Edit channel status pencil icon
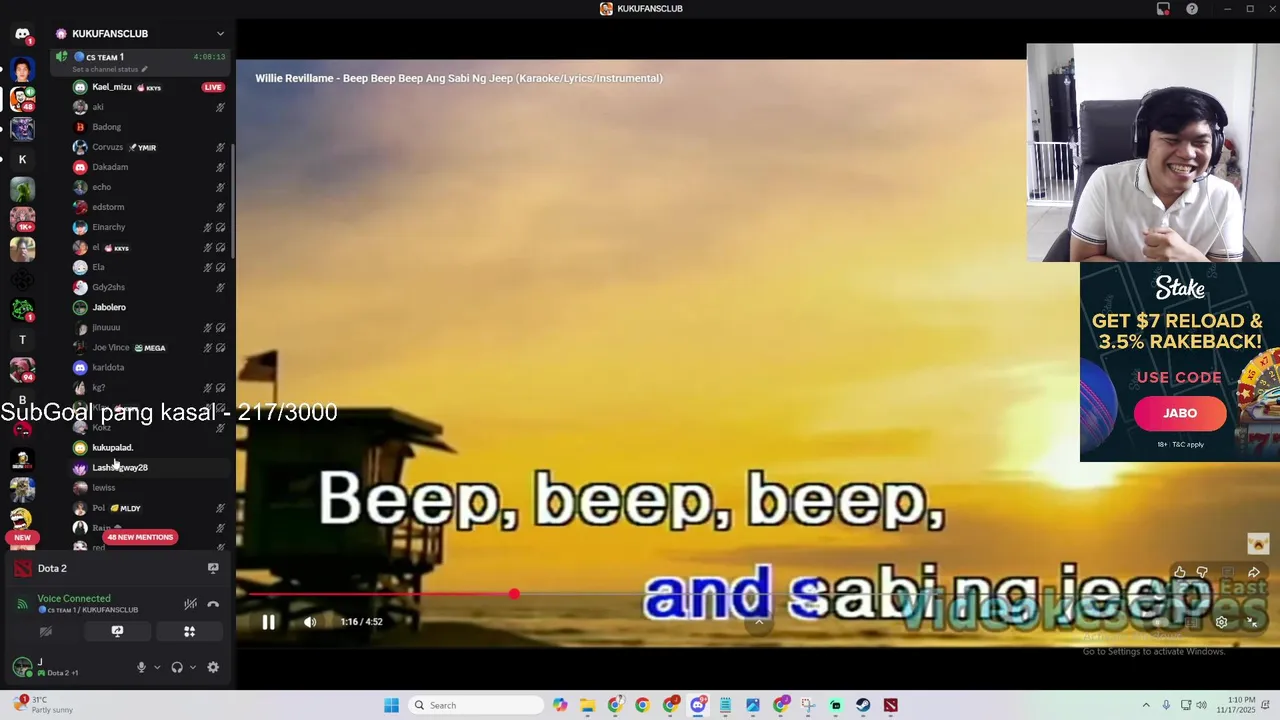1280x720 pixels. 144,70
